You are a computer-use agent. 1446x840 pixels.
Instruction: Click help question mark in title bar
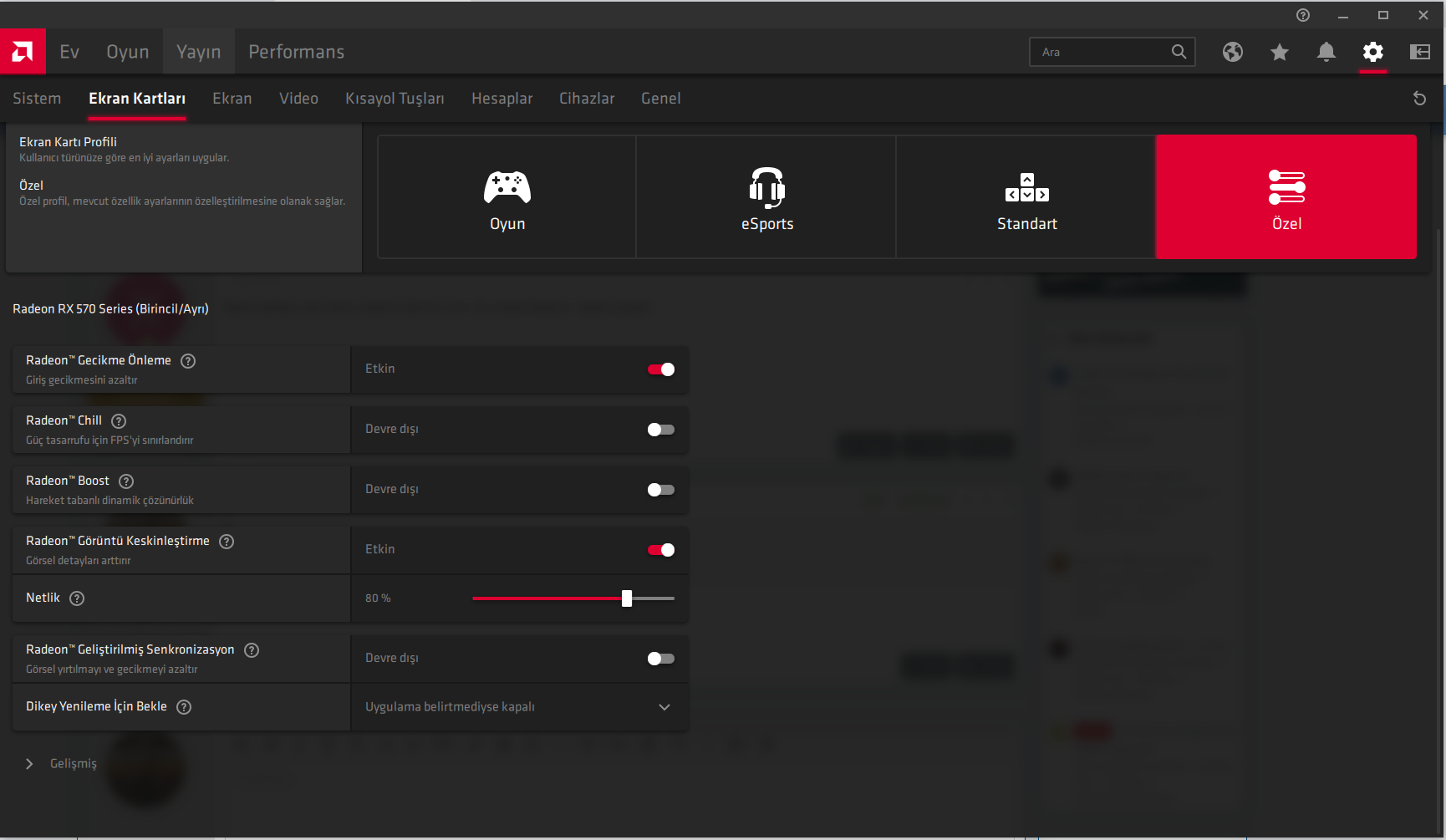click(1302, 15)
